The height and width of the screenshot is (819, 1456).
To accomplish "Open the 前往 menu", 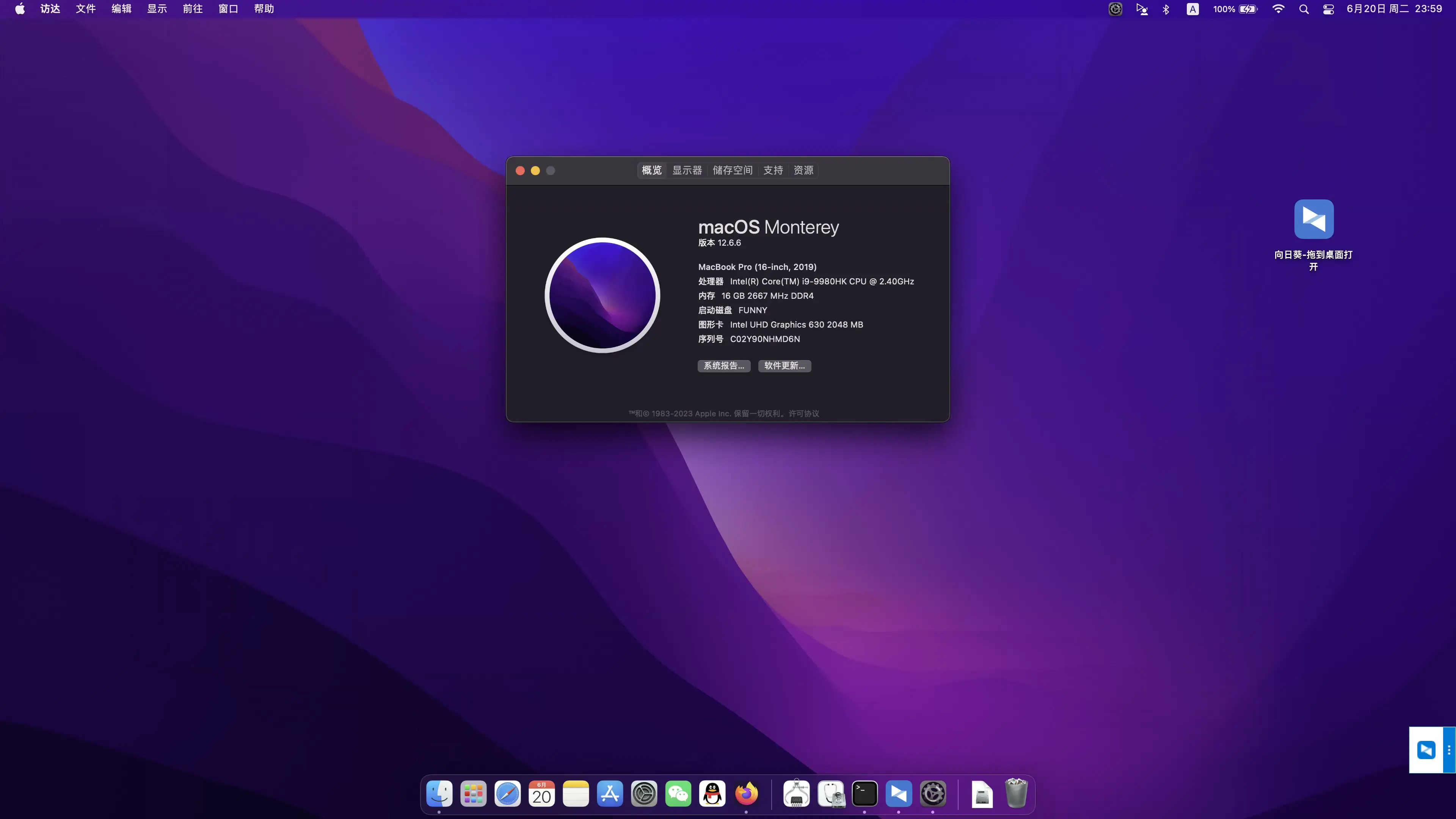I will click(x=193, y=8).
